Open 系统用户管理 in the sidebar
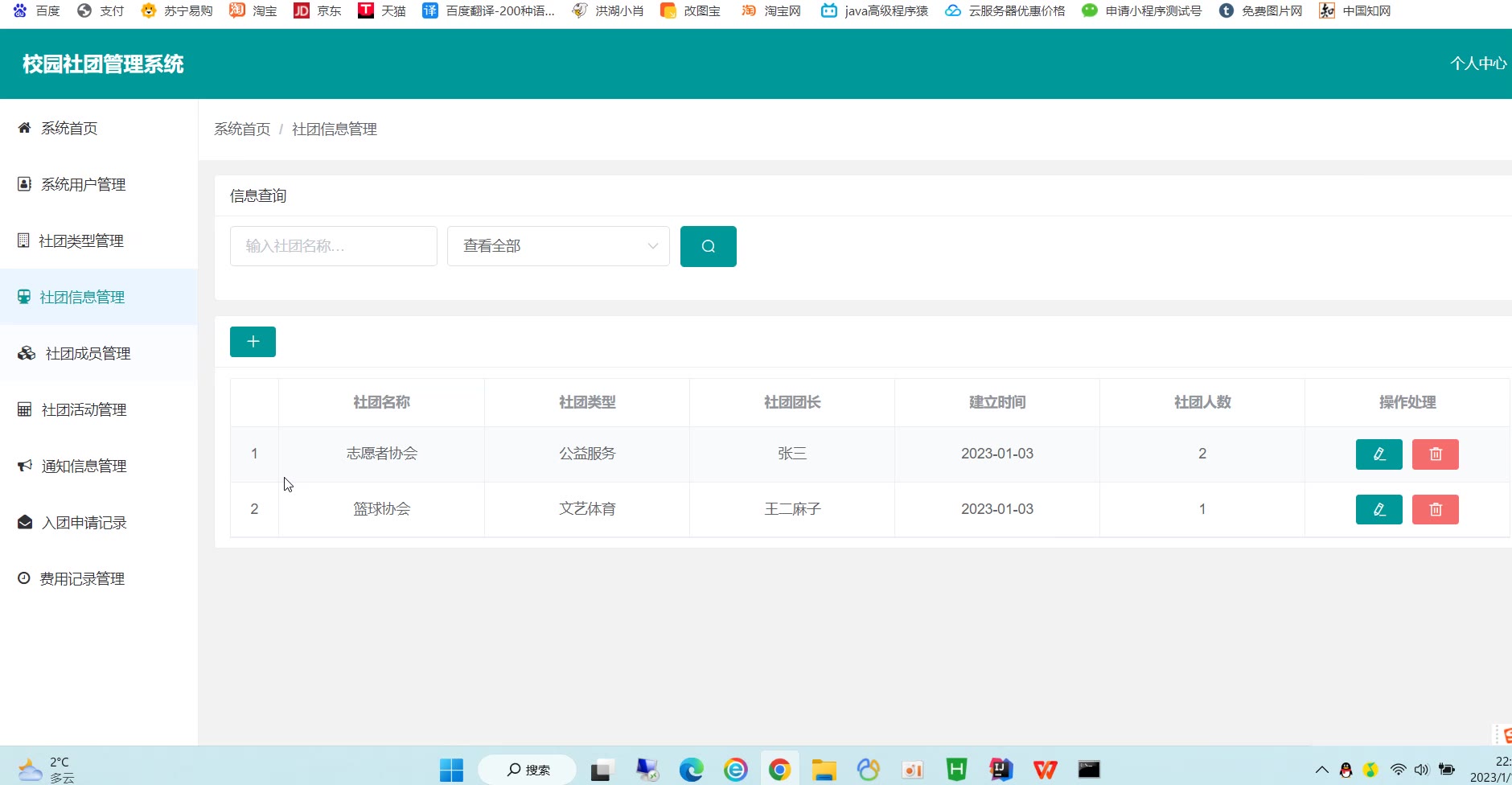This screenshot has width=1512, height=785. click(83, 185)
